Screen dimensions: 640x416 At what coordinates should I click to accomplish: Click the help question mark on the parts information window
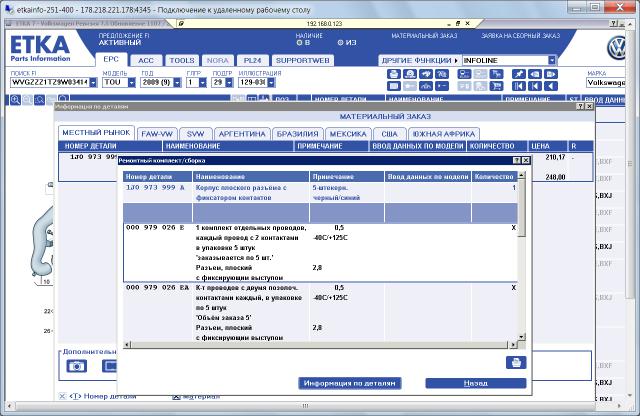581,106
